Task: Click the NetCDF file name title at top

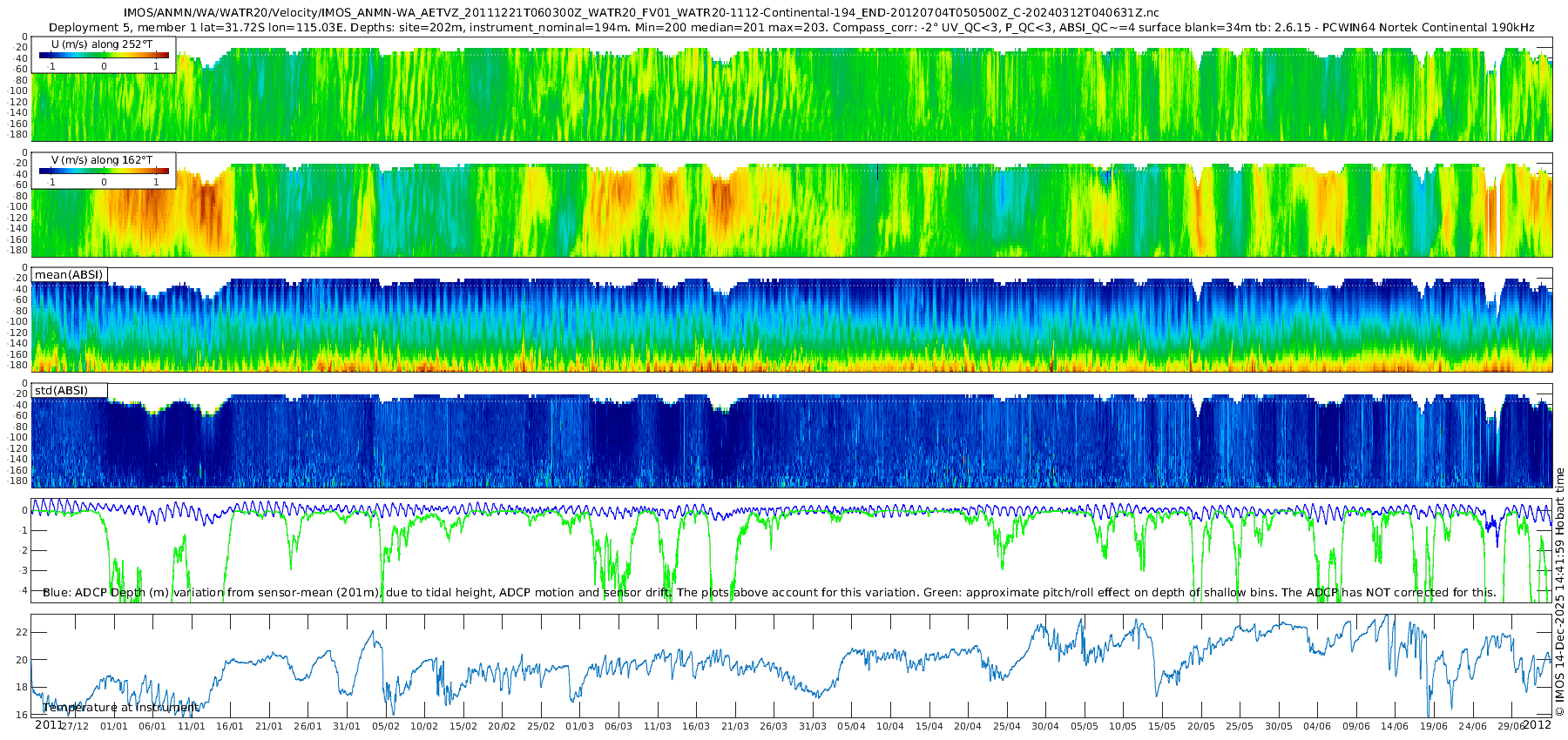Action: click(x=641, y=12)
